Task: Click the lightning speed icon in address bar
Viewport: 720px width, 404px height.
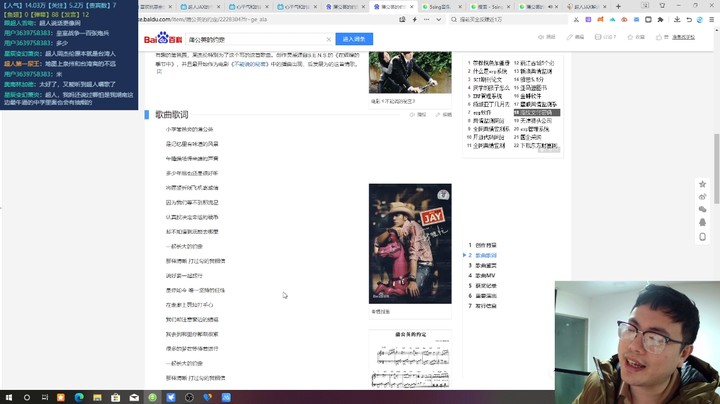Action: pos(414,19)
